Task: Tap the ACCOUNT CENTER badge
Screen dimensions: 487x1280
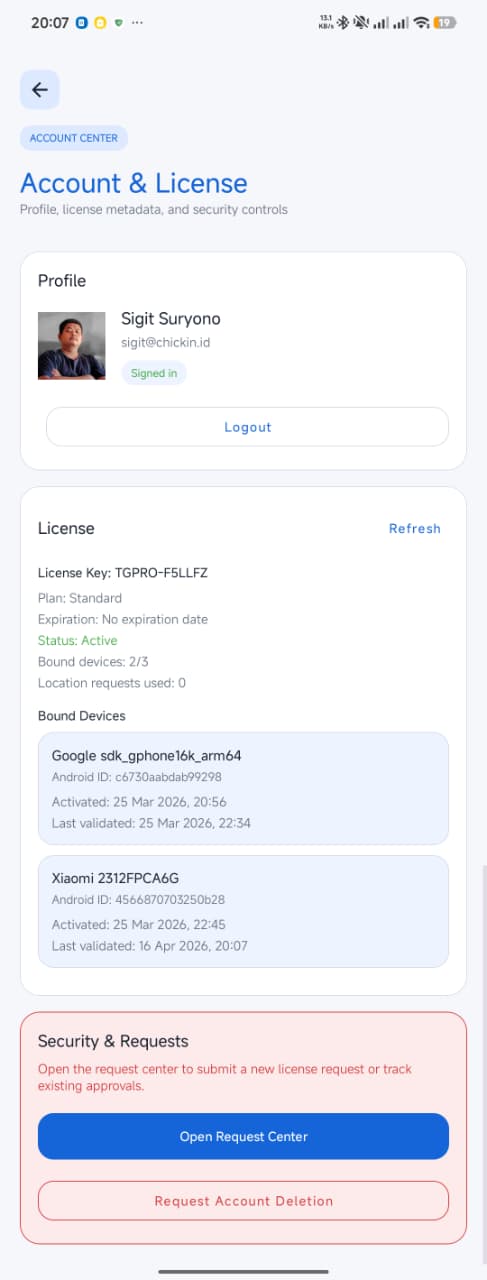Action: 74,138
